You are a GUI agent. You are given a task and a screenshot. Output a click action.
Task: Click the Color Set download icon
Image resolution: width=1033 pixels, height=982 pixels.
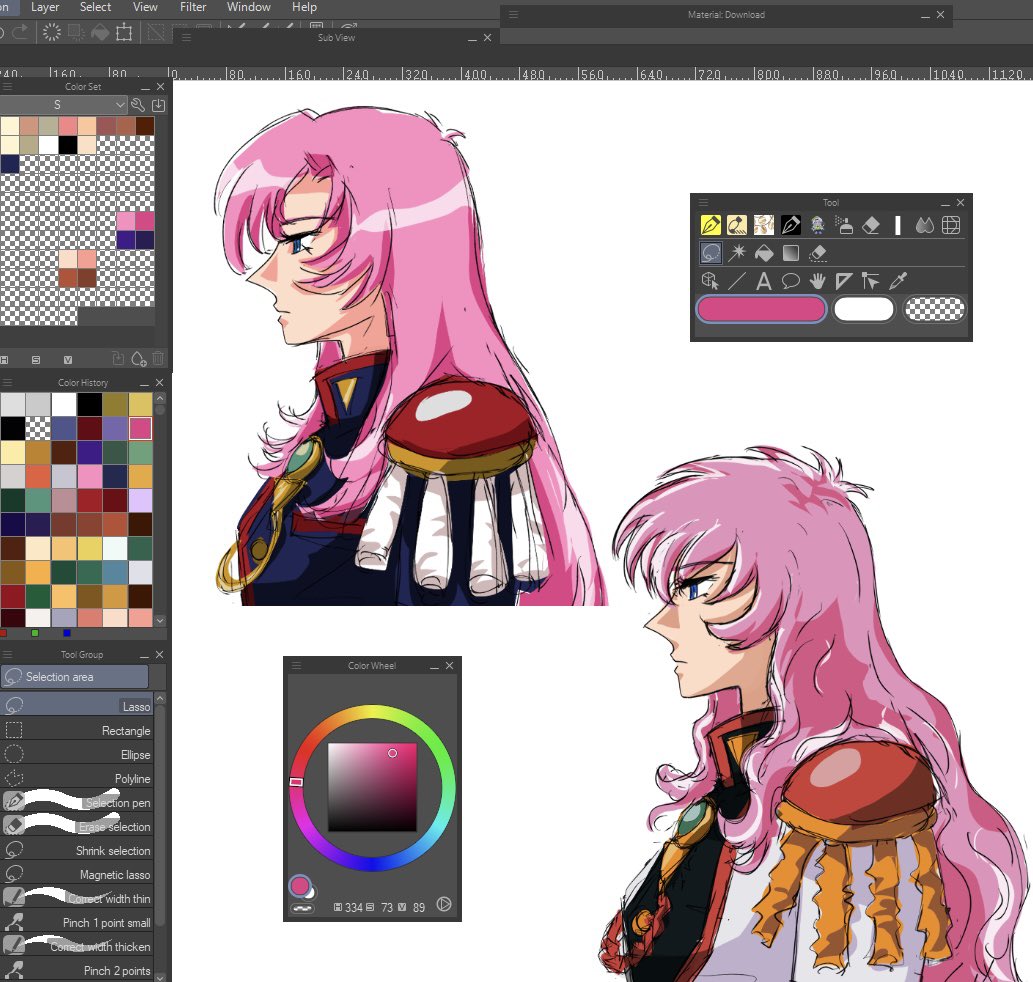[159, 105]
